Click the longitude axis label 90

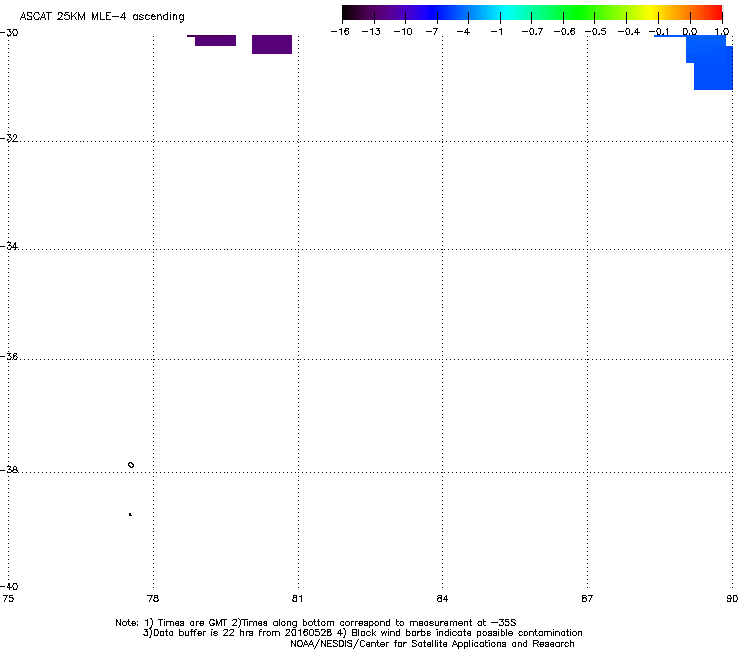tap(732, 599)
